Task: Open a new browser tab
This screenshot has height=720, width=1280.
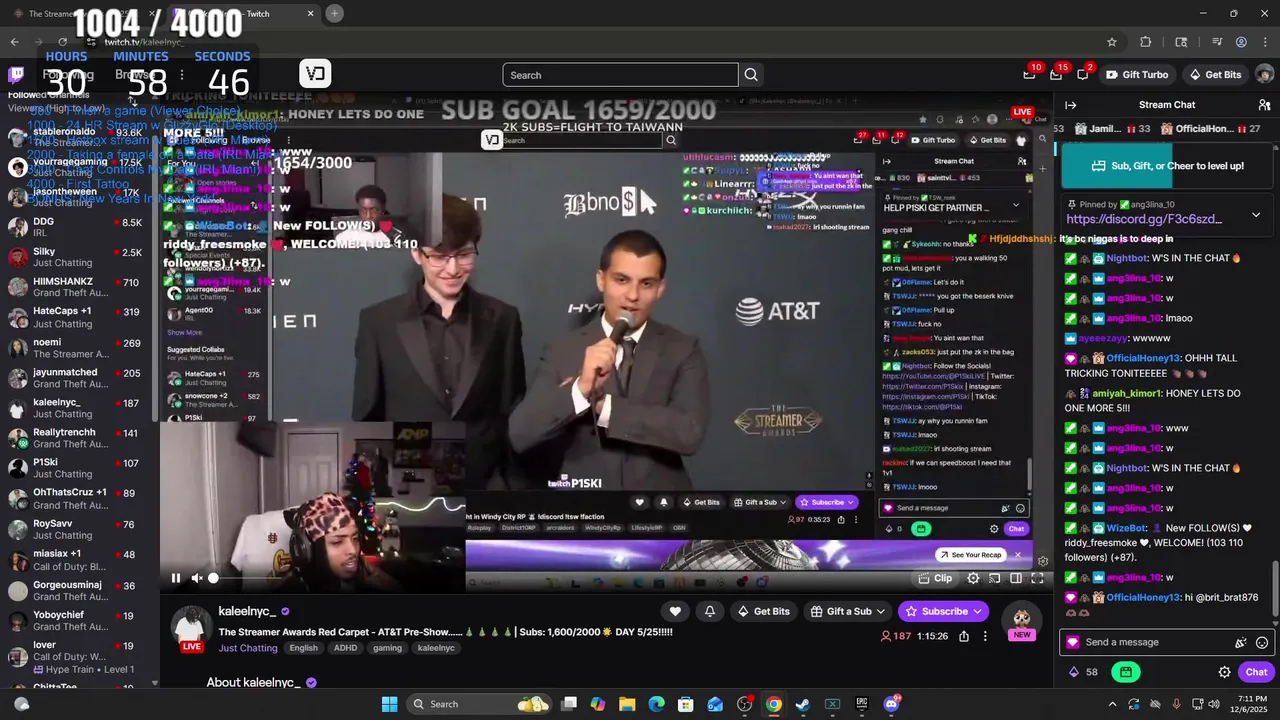Action: [334, 13]
